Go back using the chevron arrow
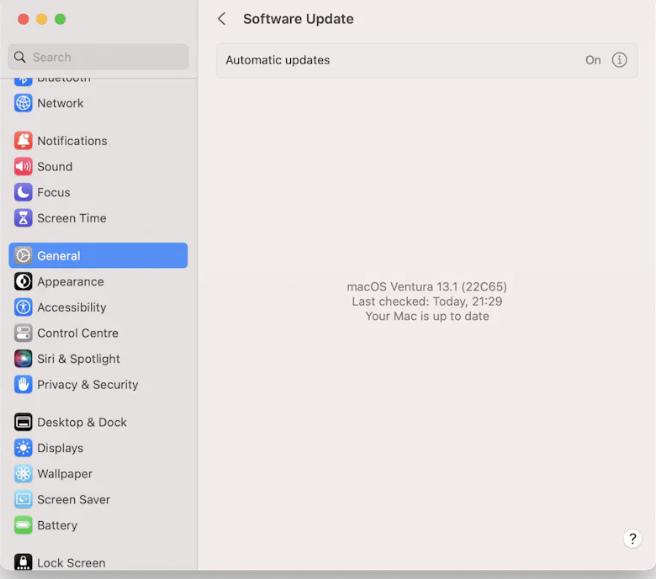656x579 pixels. 222,19
